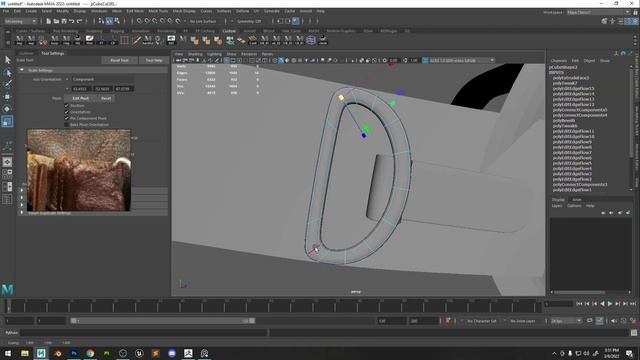
Task: Switch to the Anim tab in Layer Editor
Action: click(x=577, y=200)
